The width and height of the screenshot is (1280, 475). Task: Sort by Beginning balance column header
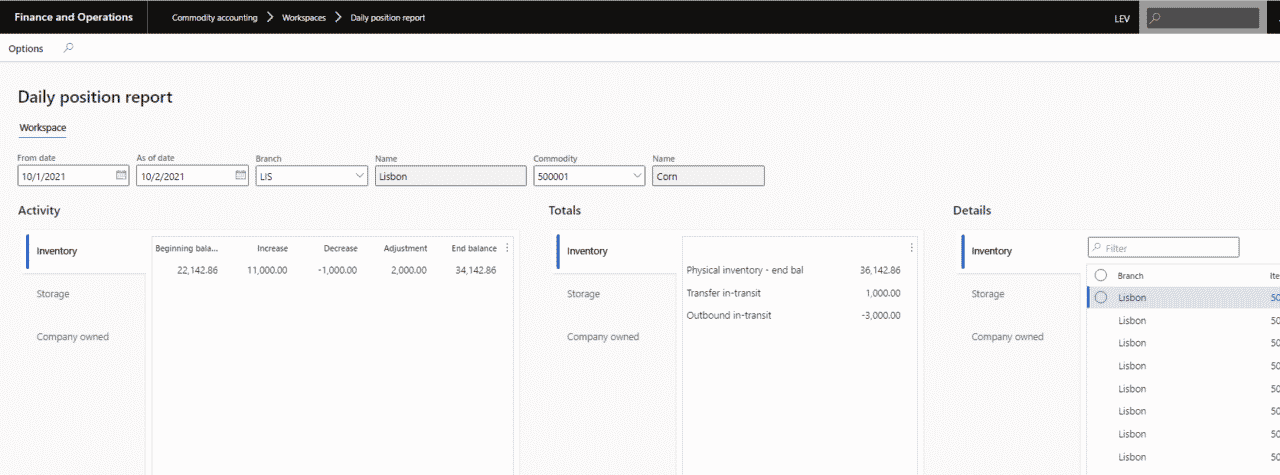(187, 248)
